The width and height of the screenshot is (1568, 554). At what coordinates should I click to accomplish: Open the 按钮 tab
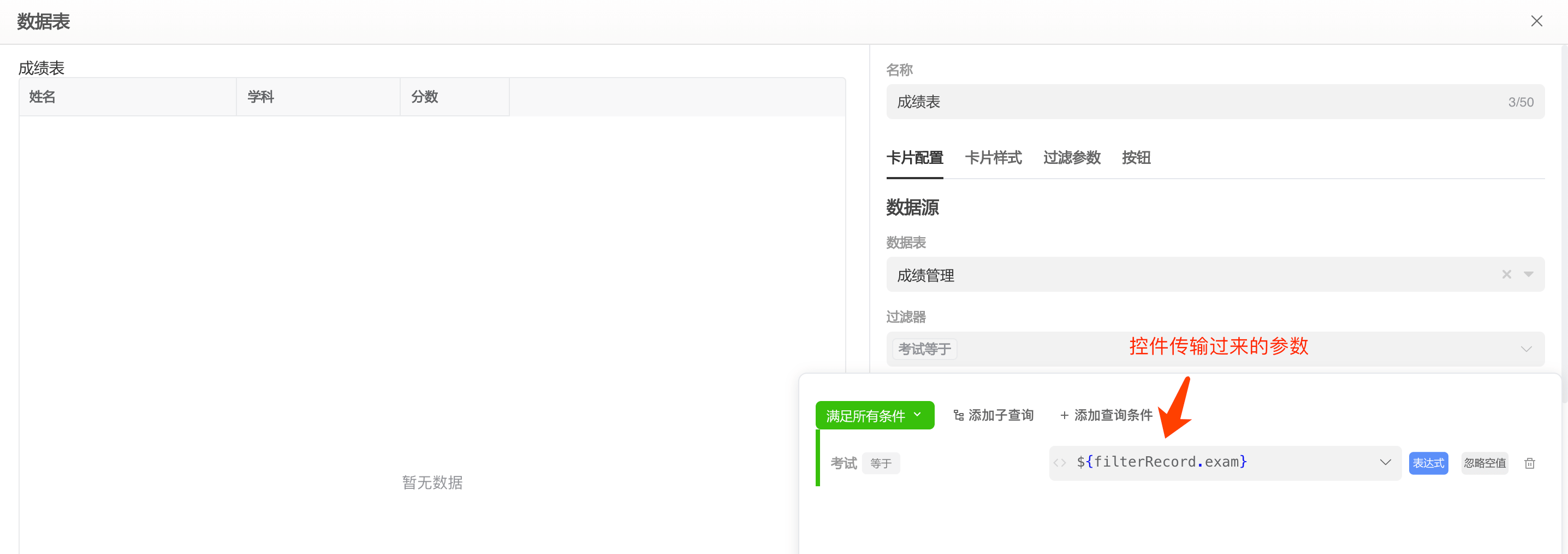pyautogui.click(x=1136, y=158)
